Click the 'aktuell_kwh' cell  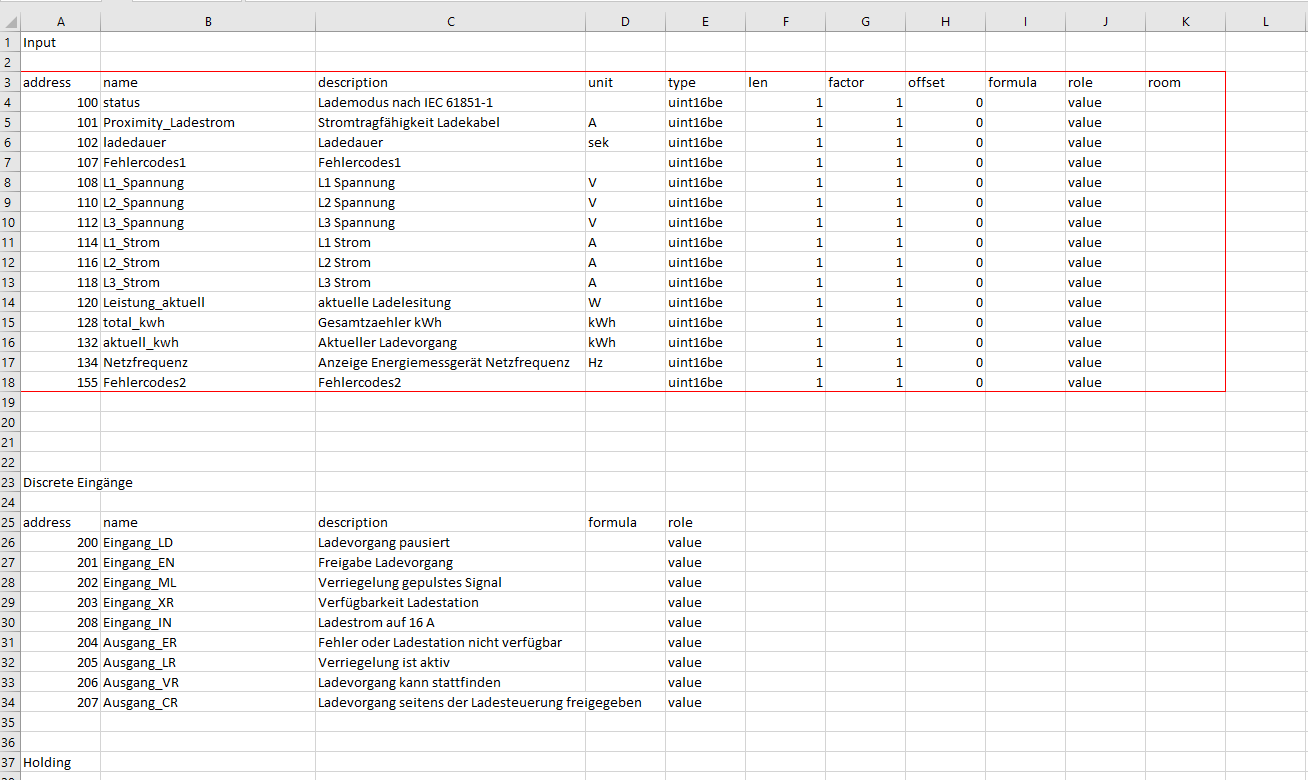pyautogui.click(x=208, y=342)
